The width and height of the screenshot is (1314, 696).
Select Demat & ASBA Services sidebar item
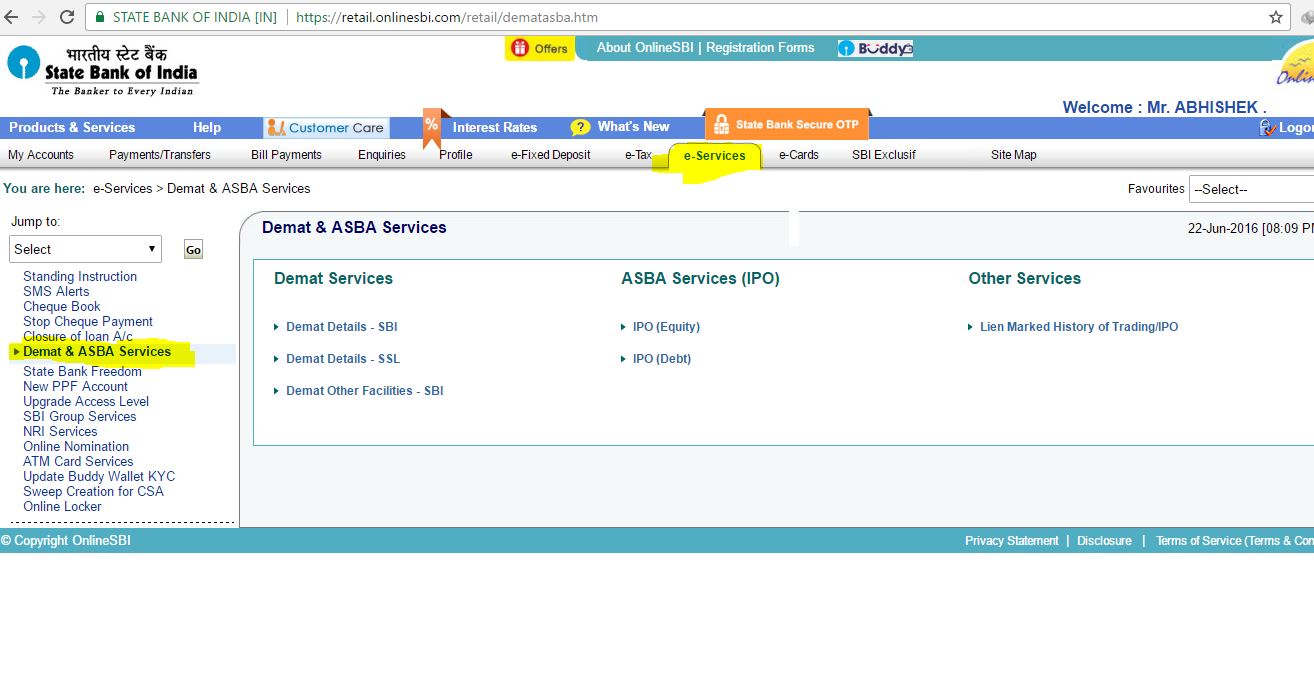tap(97, 352)
